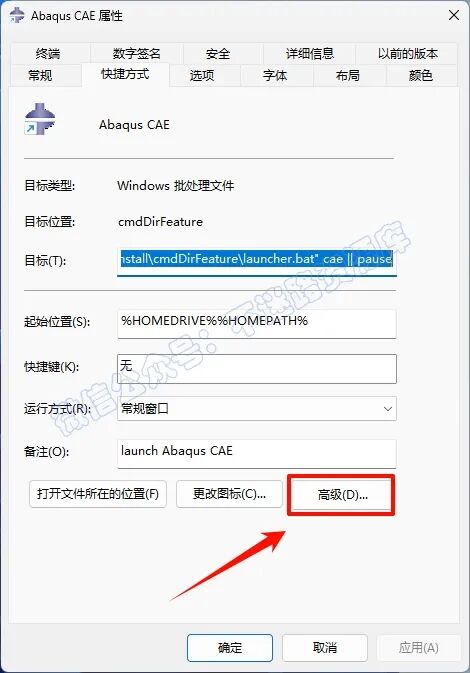Open the 数字签名 tab
Image resolution: width=470 pixels, height=673 pixels.
tap(136, 54)
